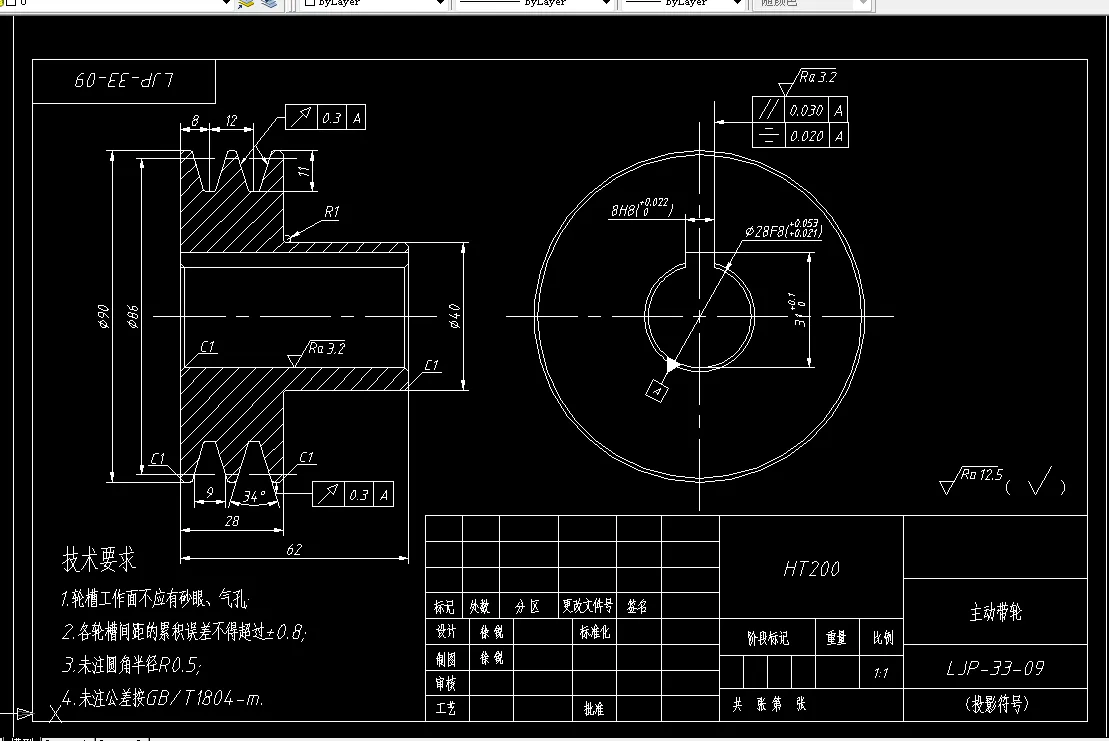
Task: Click the '0.030' parallelism tolerance value
Action: point(806,110)
